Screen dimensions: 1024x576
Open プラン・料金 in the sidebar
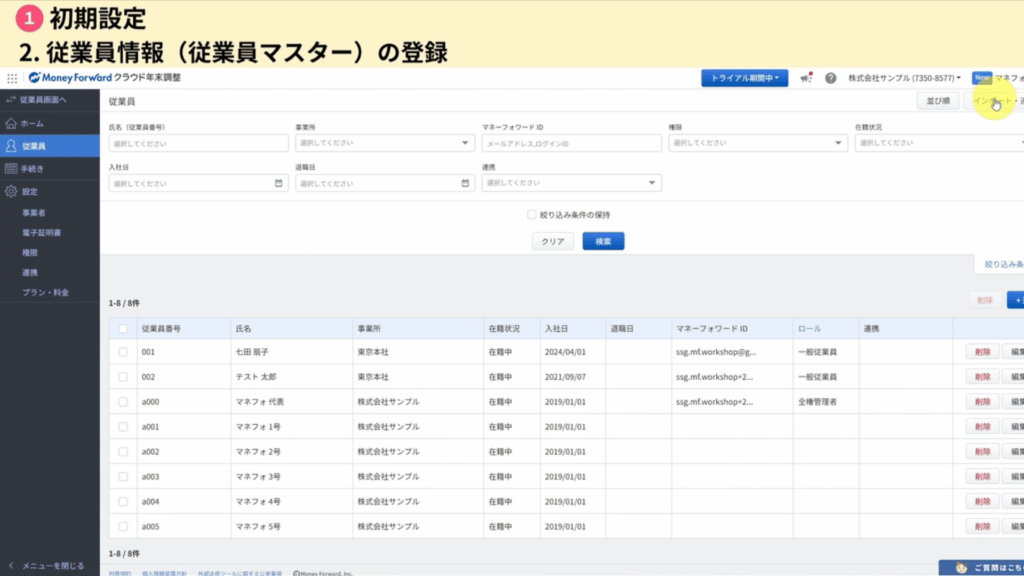(45, 292)
